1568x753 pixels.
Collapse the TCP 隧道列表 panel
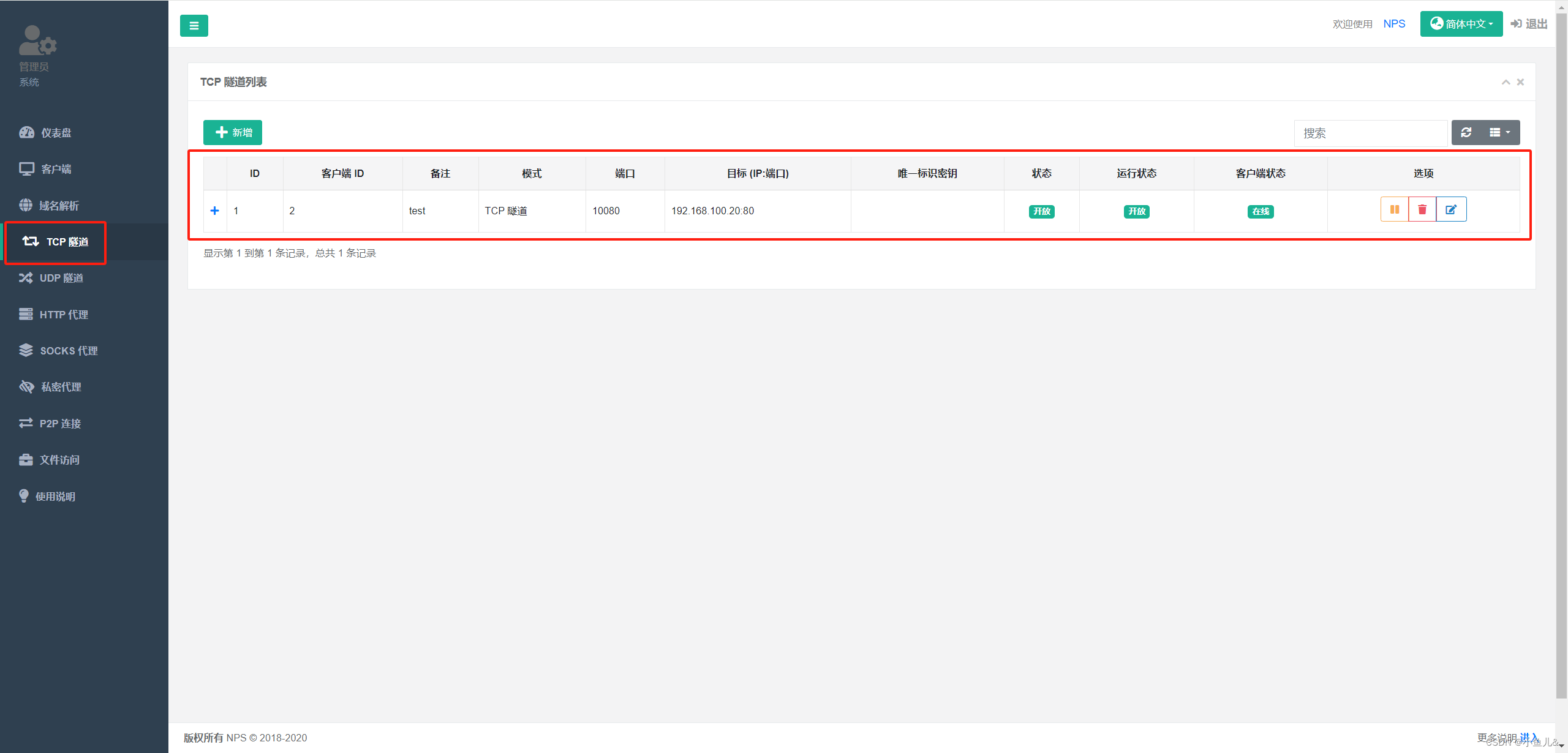[x=1506, y=82]
